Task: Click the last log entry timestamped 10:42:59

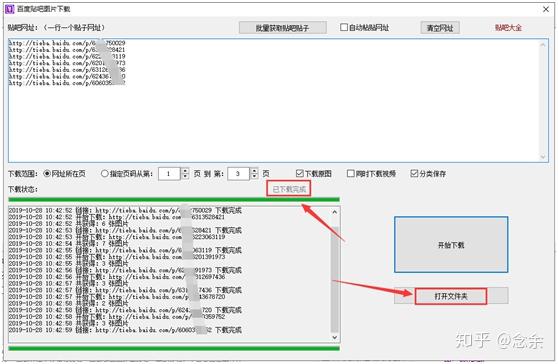Action: click(x=125, y=330)
